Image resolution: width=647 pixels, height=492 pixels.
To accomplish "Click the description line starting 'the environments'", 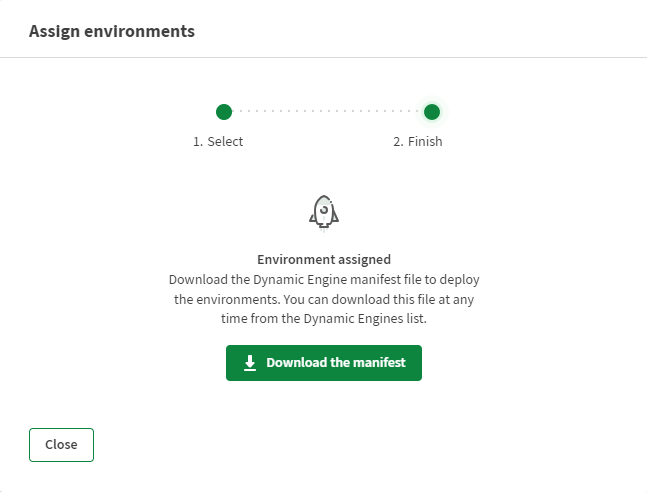I will pyautogui.click(x=324, y=299).
